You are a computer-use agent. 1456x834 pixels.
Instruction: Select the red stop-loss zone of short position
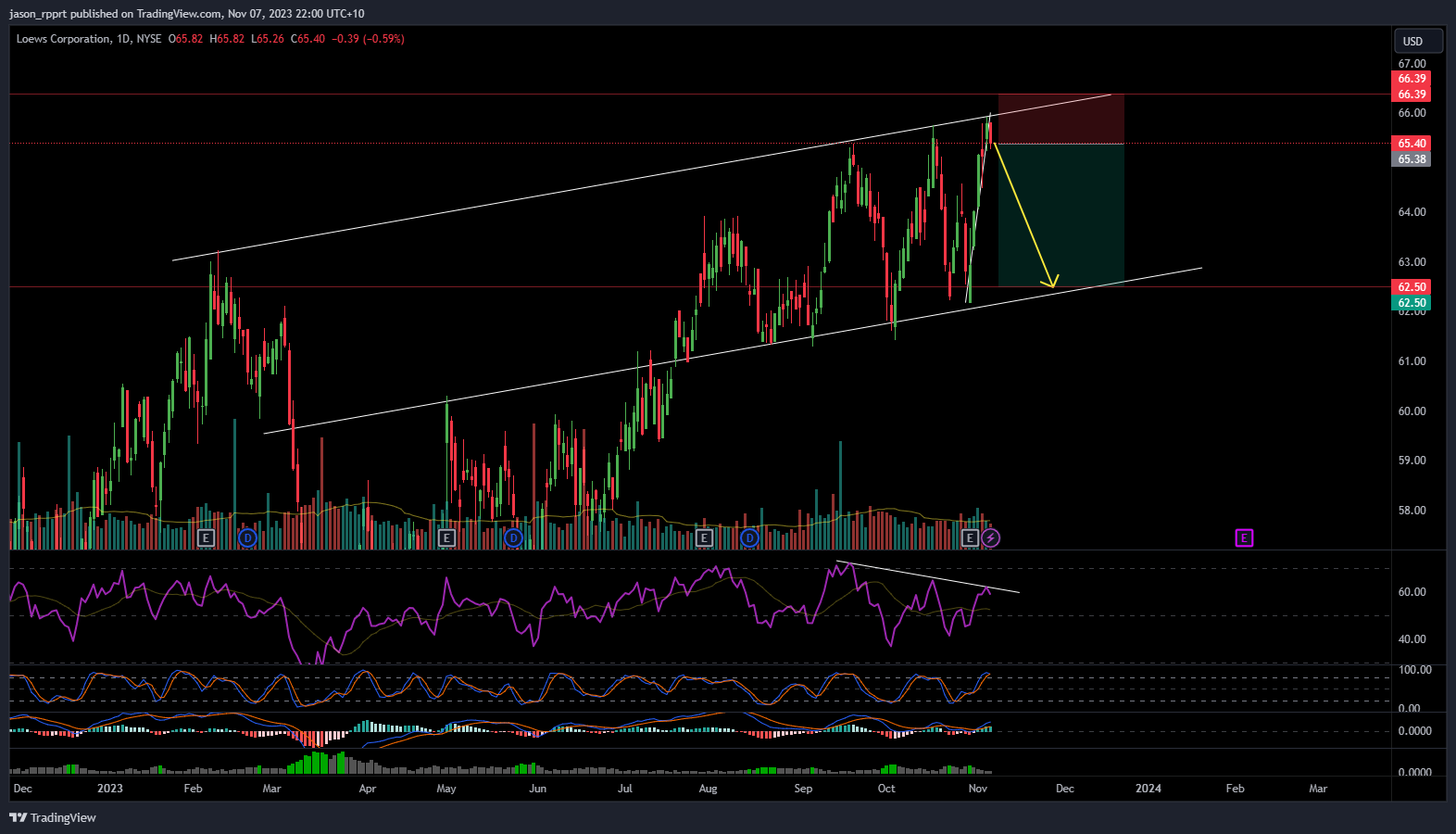1061,119
